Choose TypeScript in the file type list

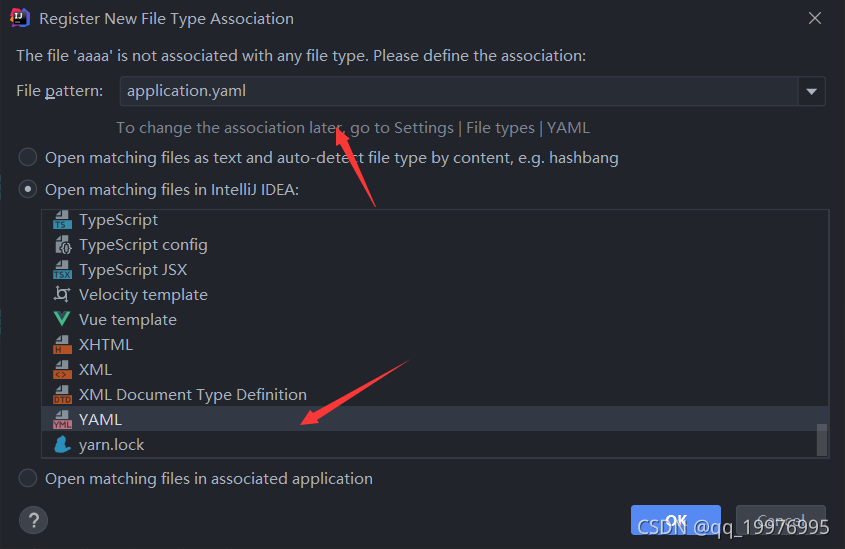click(435, 220)
